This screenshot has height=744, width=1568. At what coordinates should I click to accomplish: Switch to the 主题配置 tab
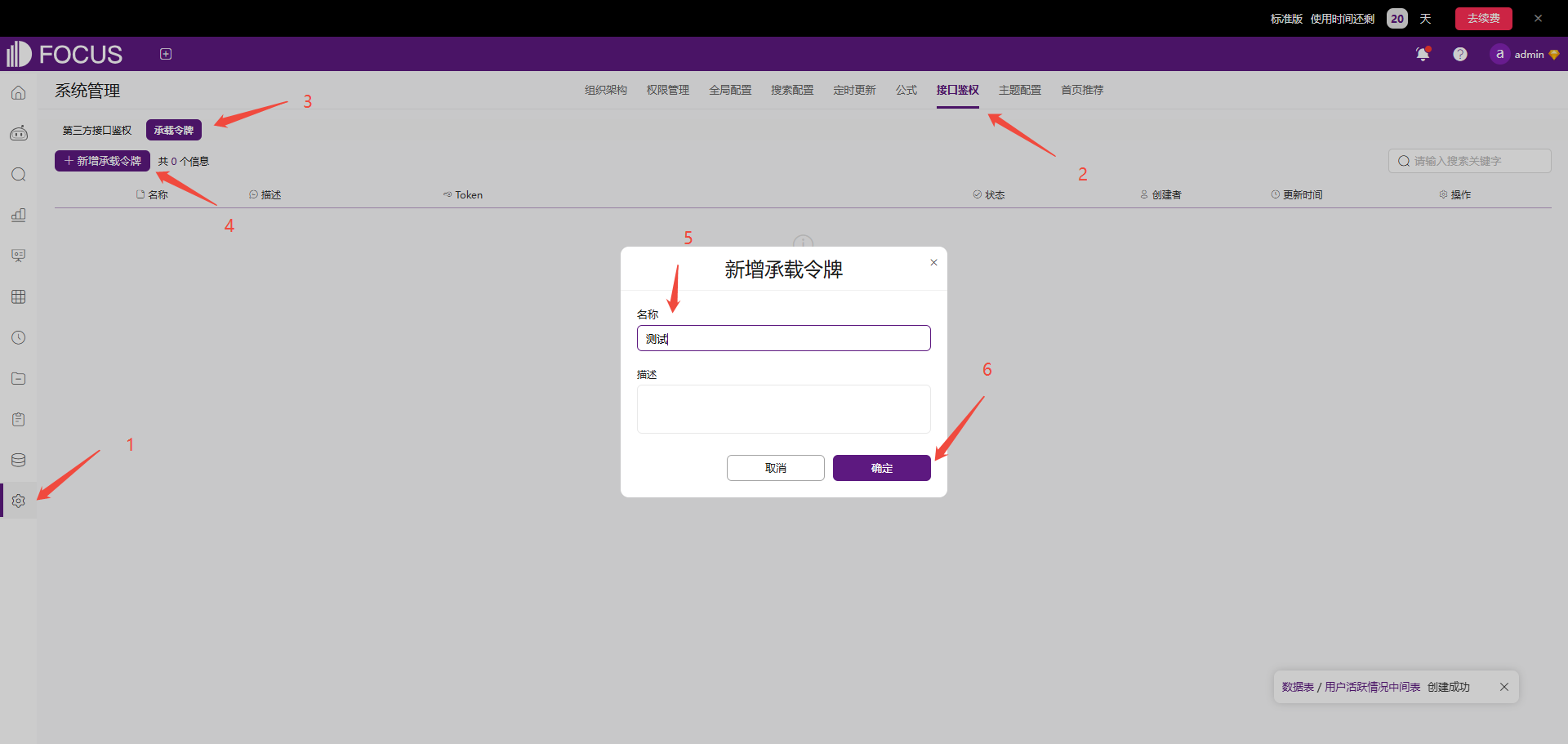tap(1020, 90)
